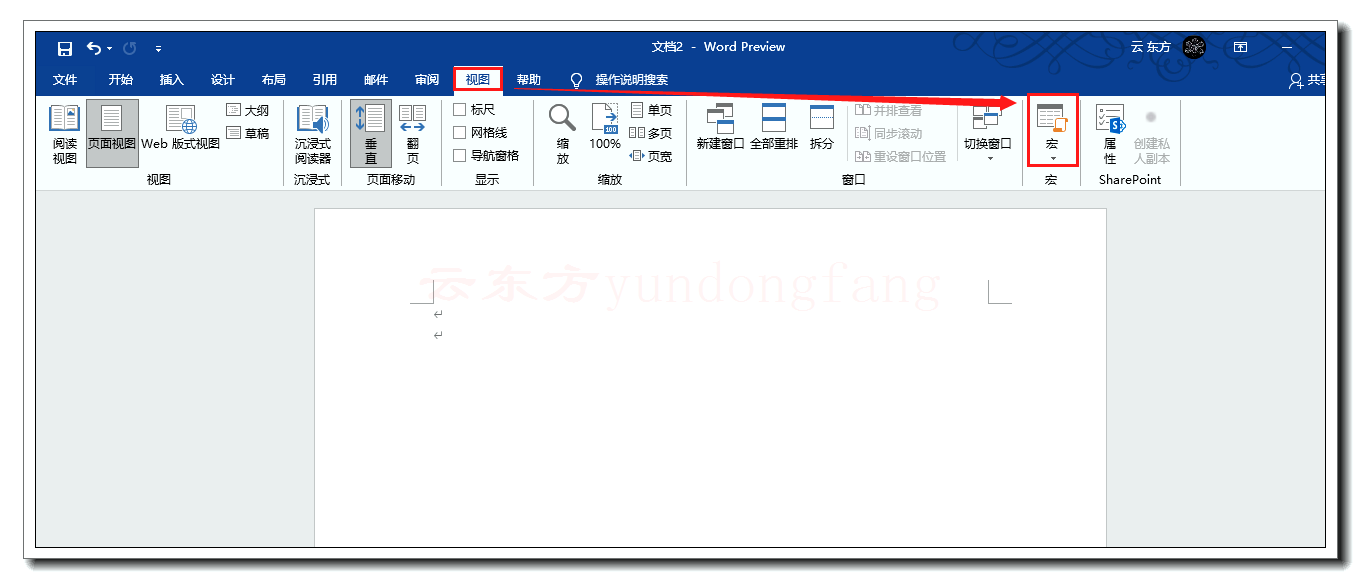The image size is (1361, 579).
Task: Click the user avatar picture
Action: pyautogui.click(x=1194, y=47)
